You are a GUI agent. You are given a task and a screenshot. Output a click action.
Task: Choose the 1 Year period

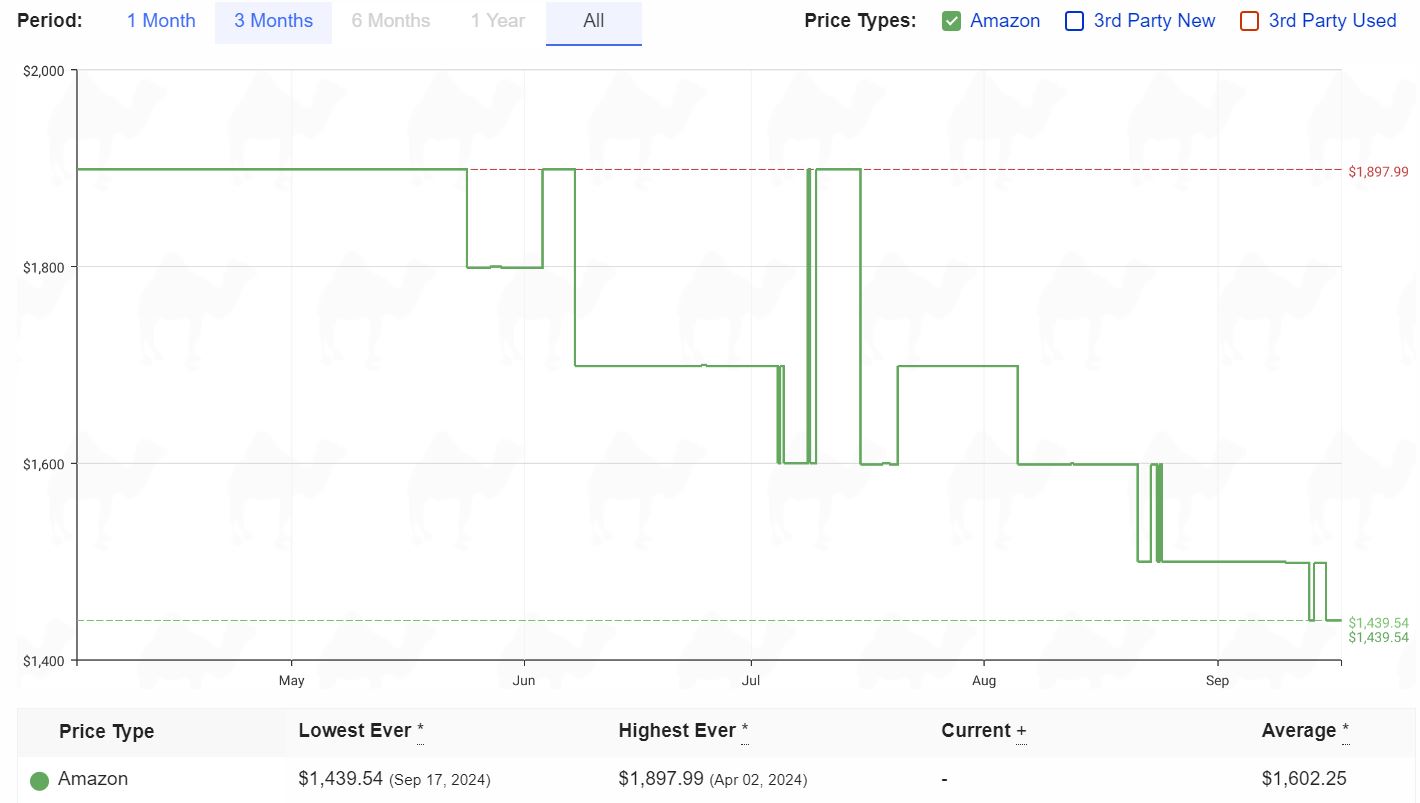tap(497, 21)
